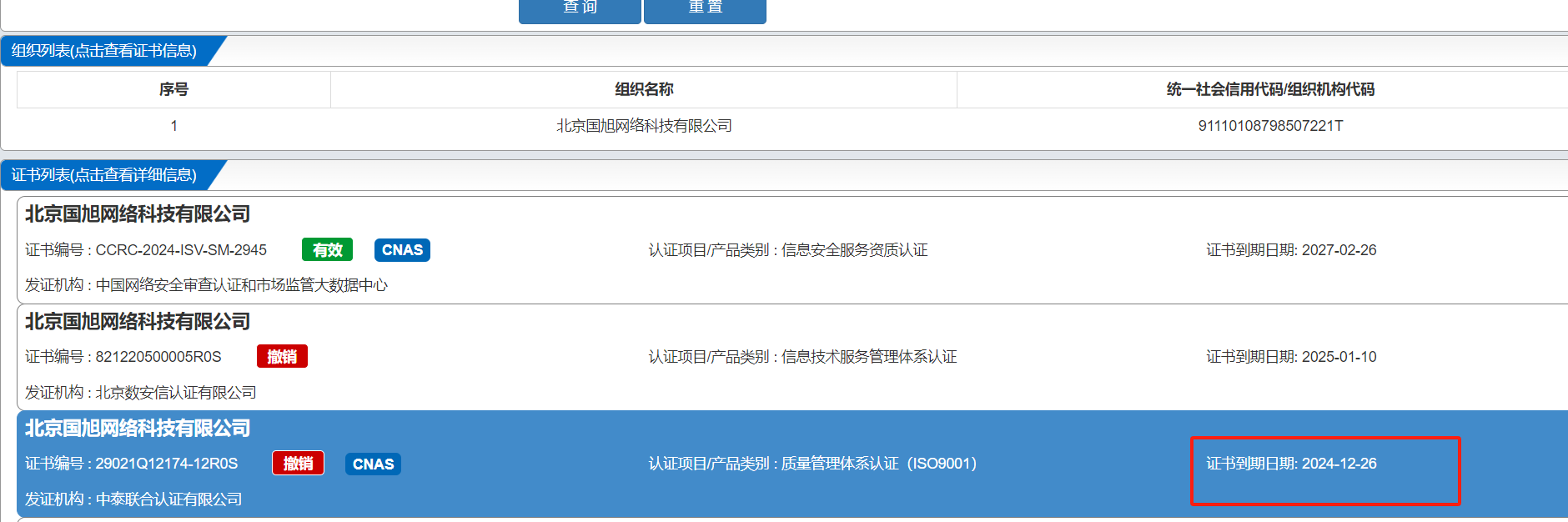Click the CNAS badge on CCRC certificate

pos(402,250)
